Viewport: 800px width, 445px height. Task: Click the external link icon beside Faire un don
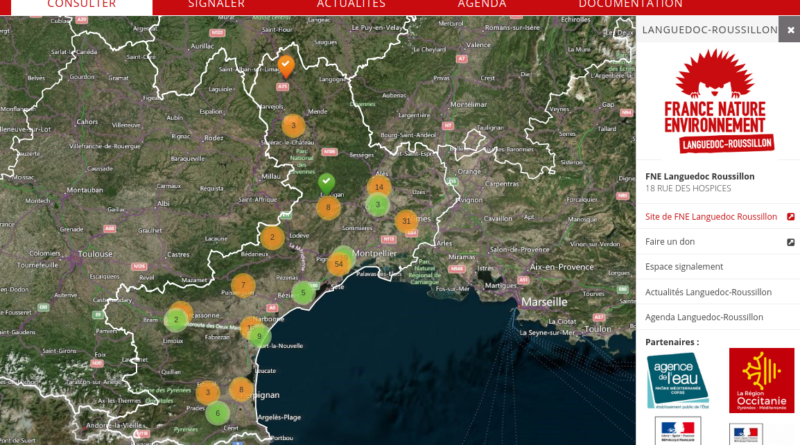790,242
